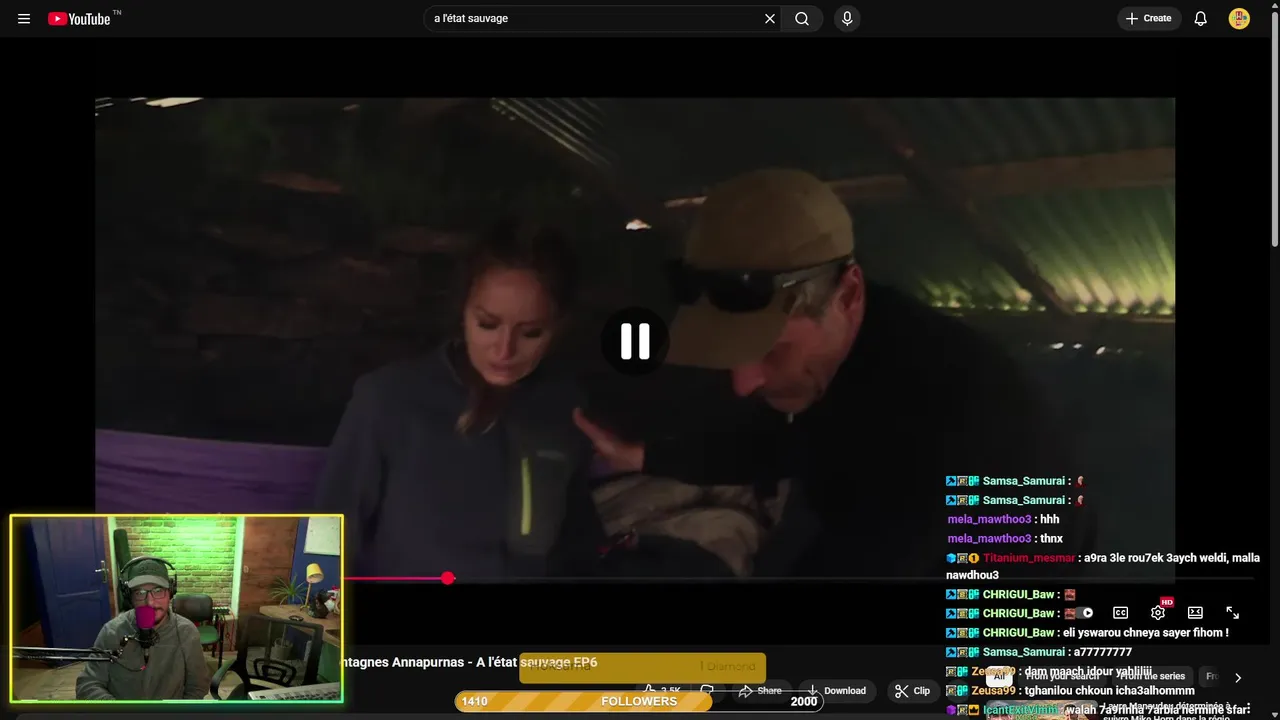The width and height of the screenshot is (1280, 720).
Task: Click chat message 'mela_mawthoo3 : hhh'
Action: (x=1003, y=520)
